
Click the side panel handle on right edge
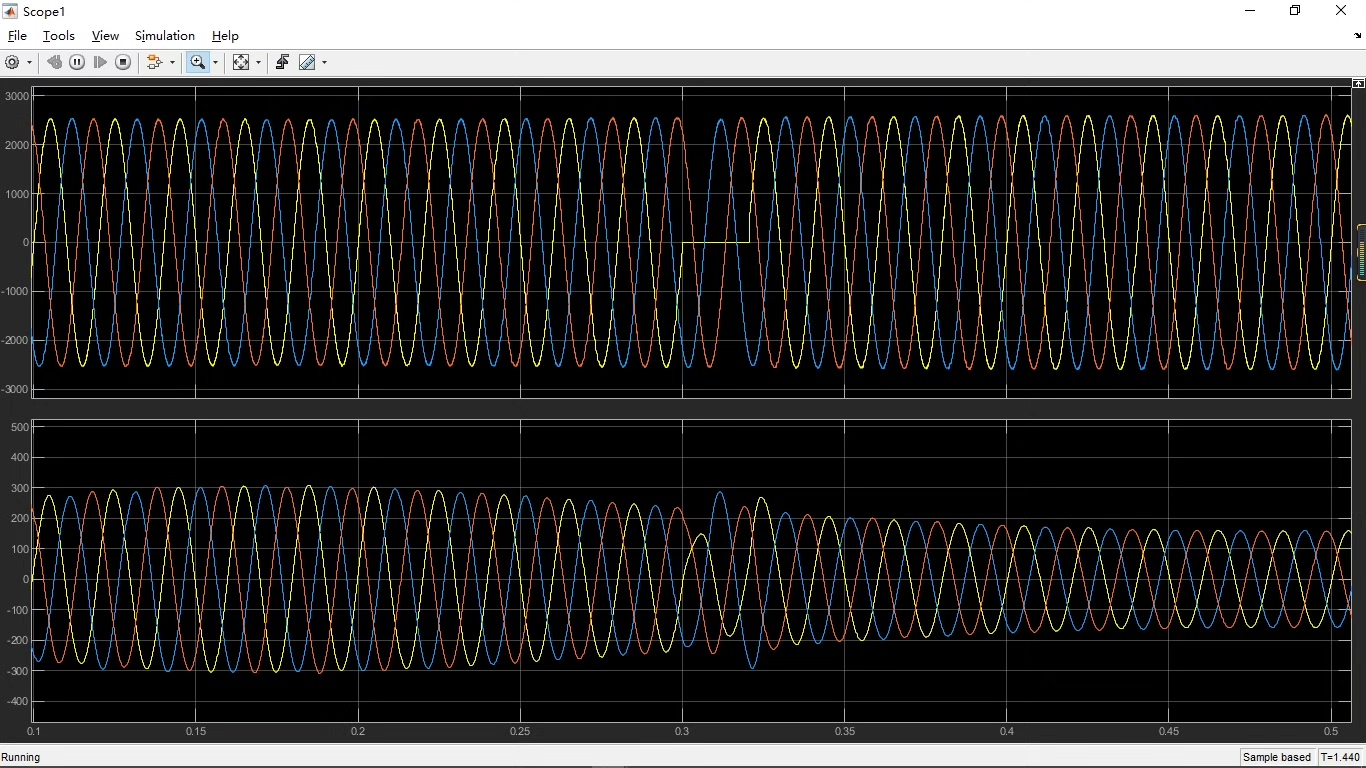[x=1361, y=253]
